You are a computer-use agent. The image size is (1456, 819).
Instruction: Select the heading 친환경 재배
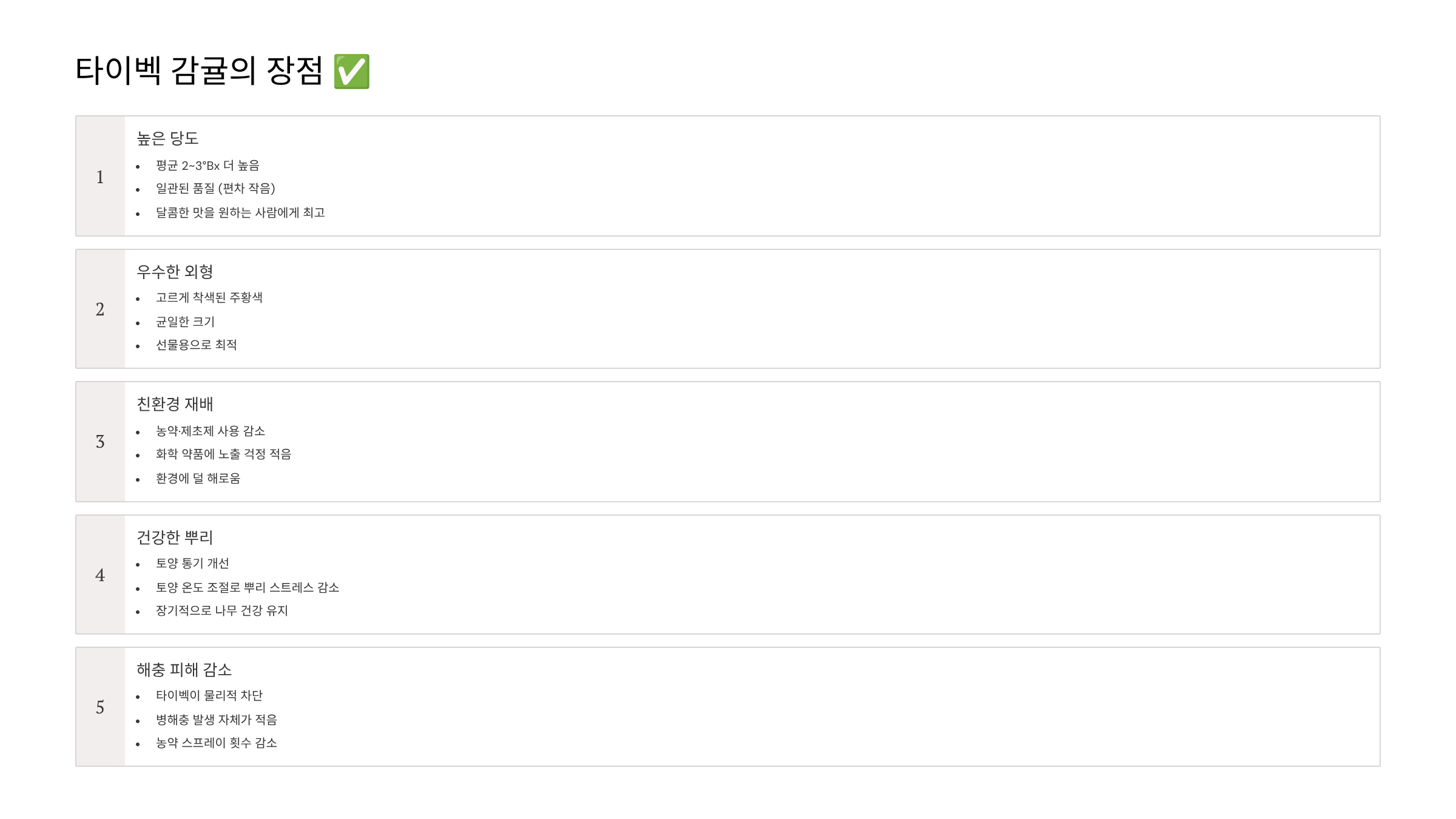point(175,404)
